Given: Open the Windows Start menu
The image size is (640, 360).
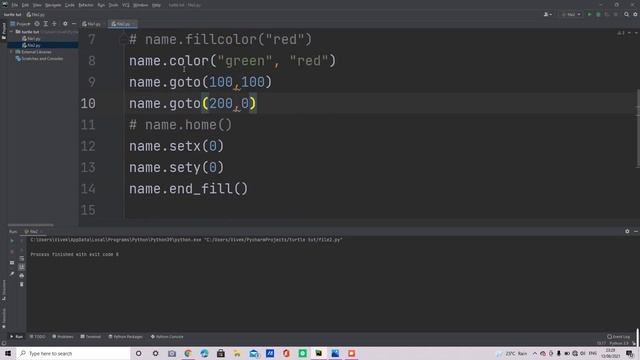Looking at the screenshot, I should point(8,353).
